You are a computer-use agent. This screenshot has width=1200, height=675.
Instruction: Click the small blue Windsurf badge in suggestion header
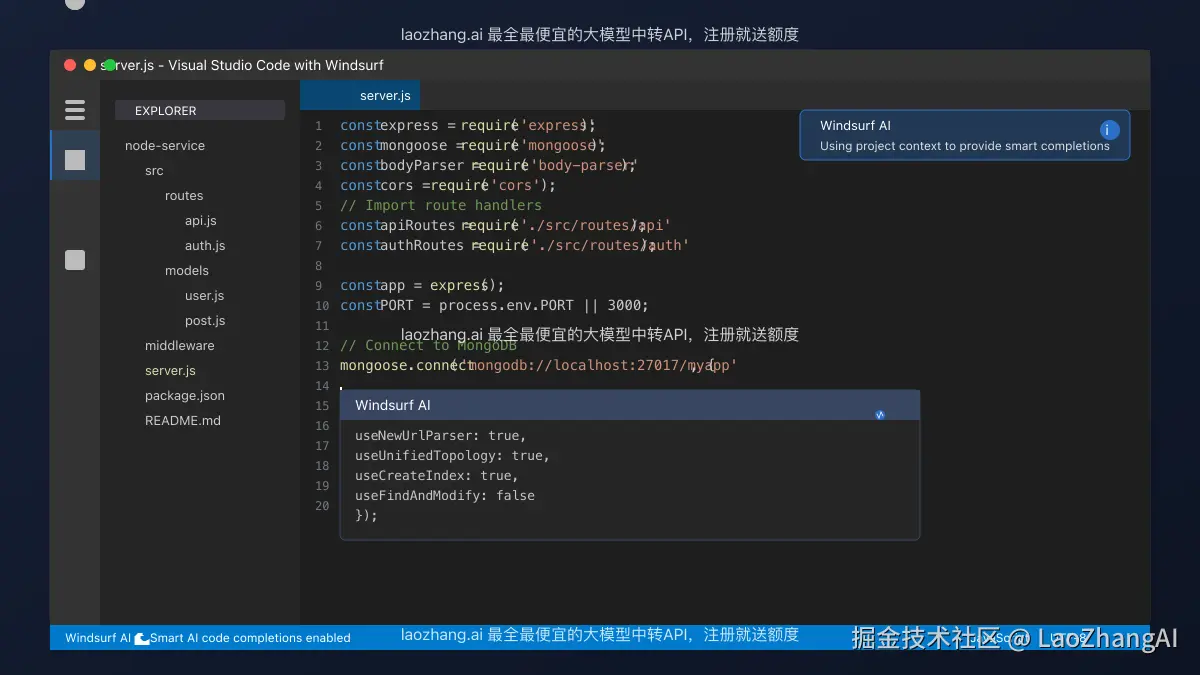click(880, 414)
